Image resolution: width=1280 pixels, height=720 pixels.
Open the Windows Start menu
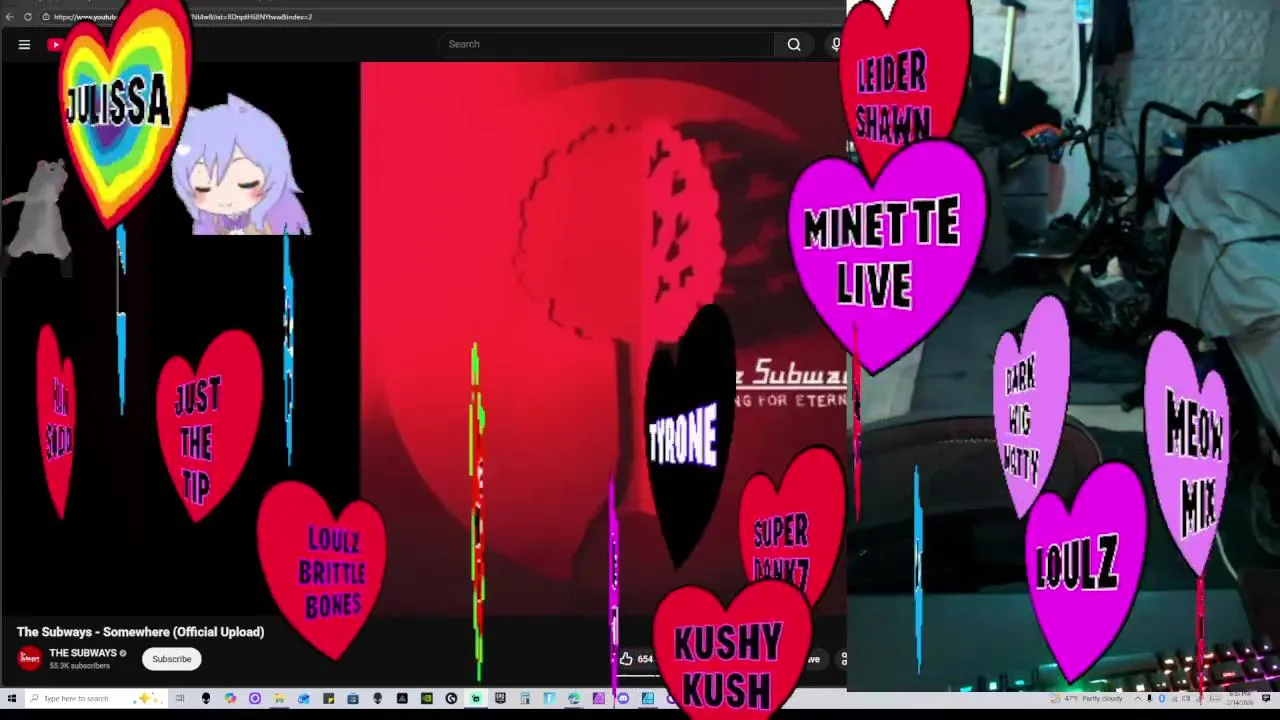[x=11, y=698]
